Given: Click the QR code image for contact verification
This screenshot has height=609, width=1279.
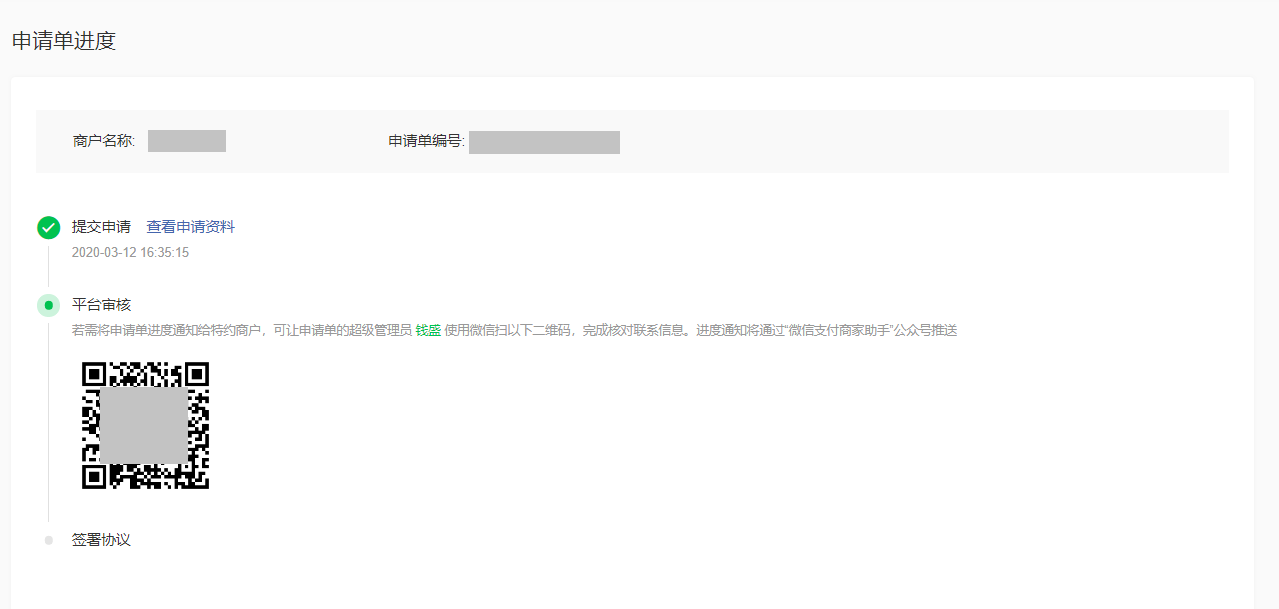Looking at the screenshot, I should [x=145, y=426].
